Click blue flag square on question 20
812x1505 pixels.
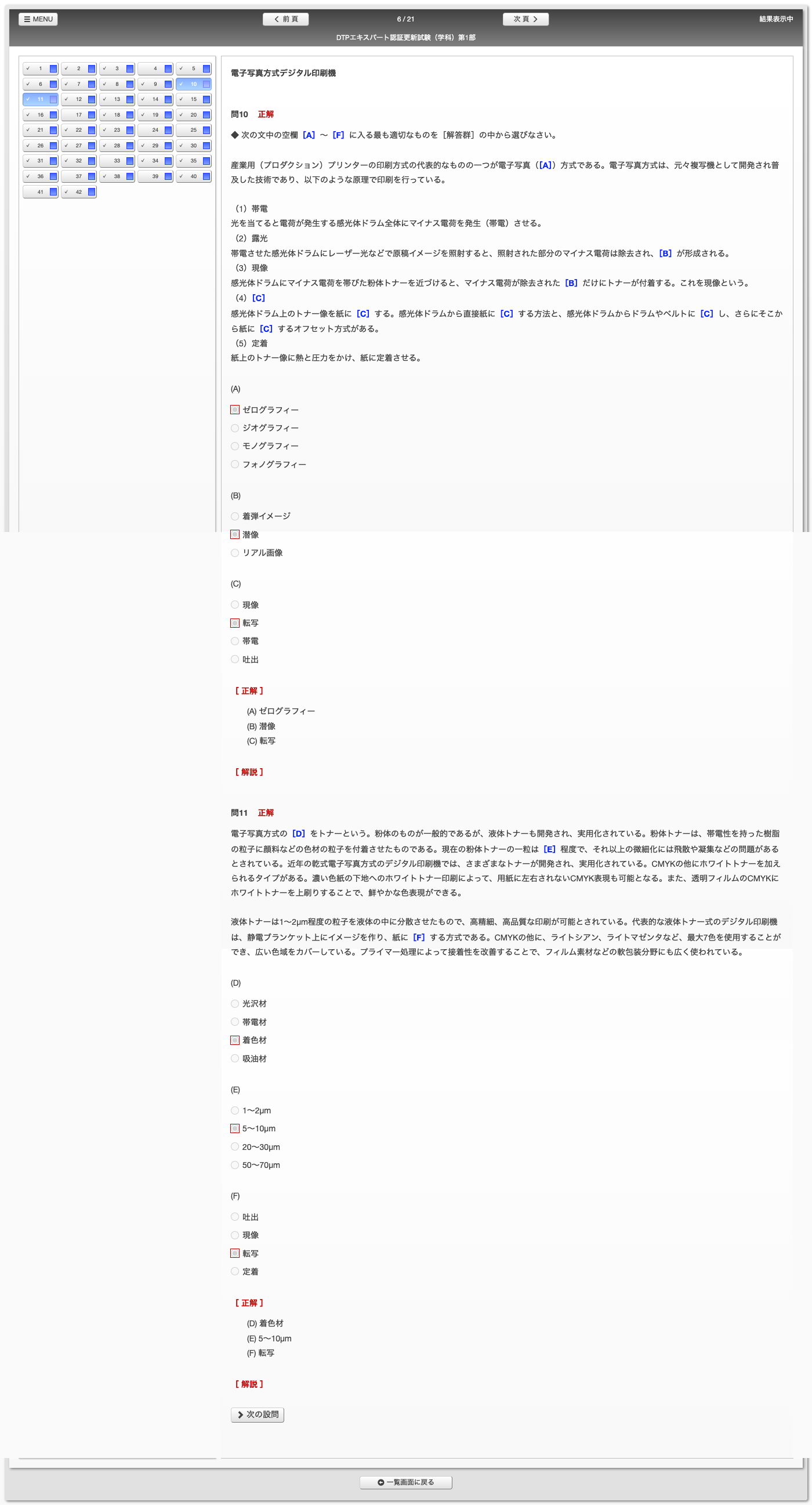coord(206,115)
